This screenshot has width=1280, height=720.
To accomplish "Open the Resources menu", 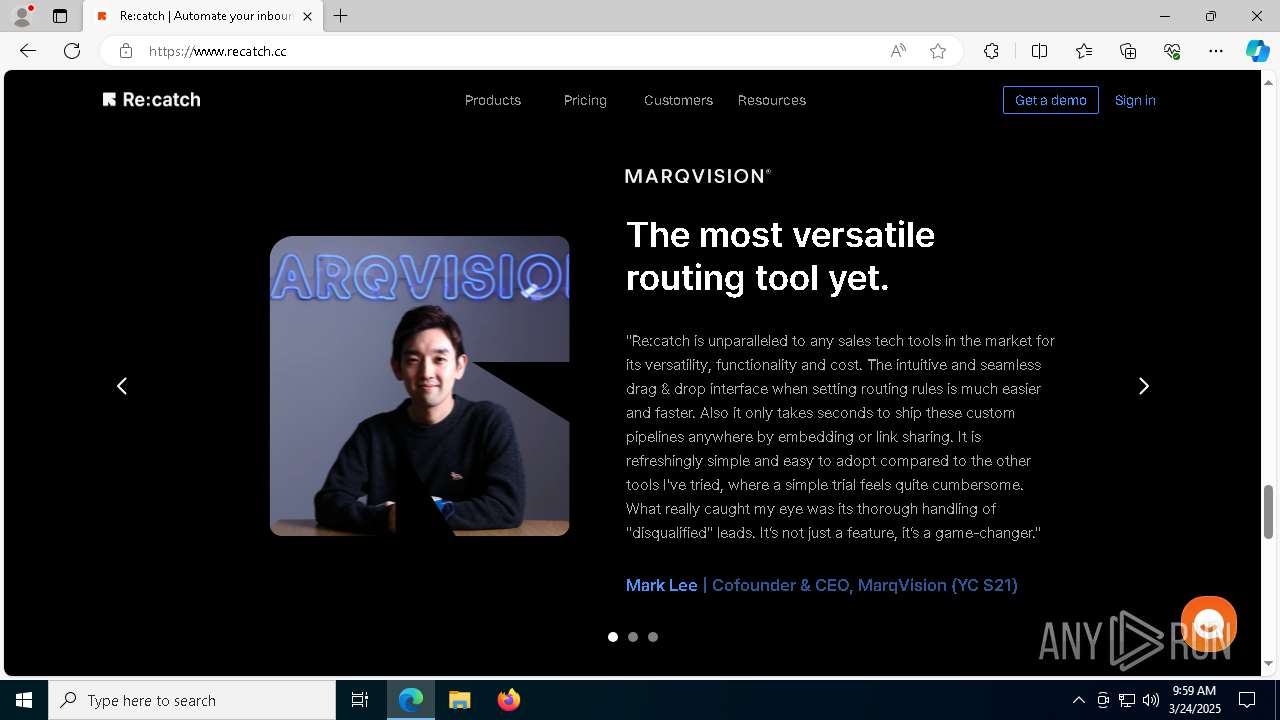I will (772, 100).
